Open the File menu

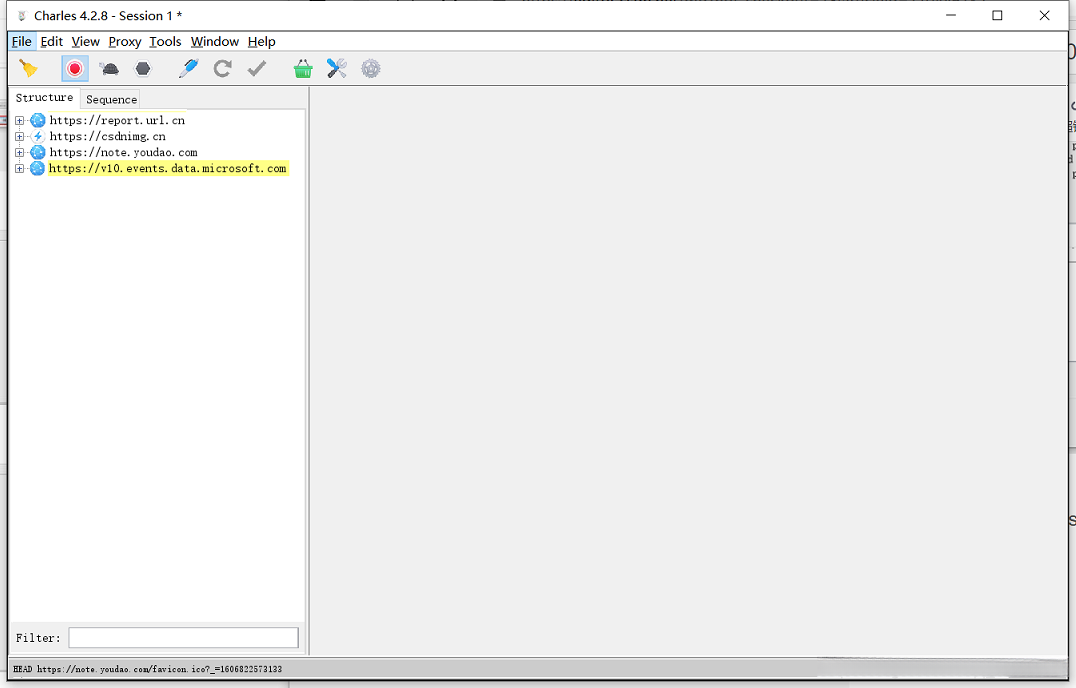pyautogui.click(x=21, y=42)
